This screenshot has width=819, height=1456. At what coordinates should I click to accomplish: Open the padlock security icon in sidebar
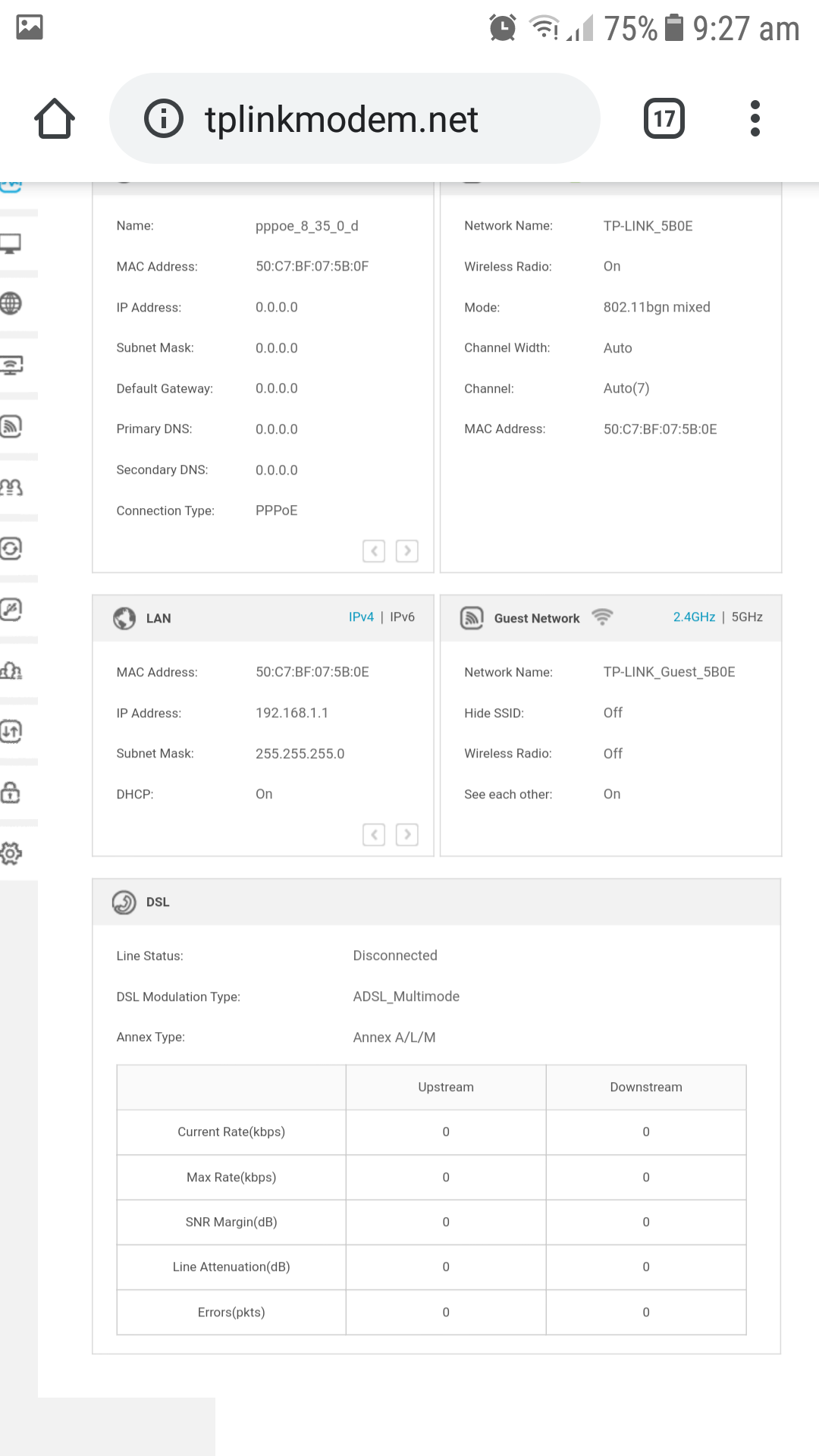click(11, 792)
